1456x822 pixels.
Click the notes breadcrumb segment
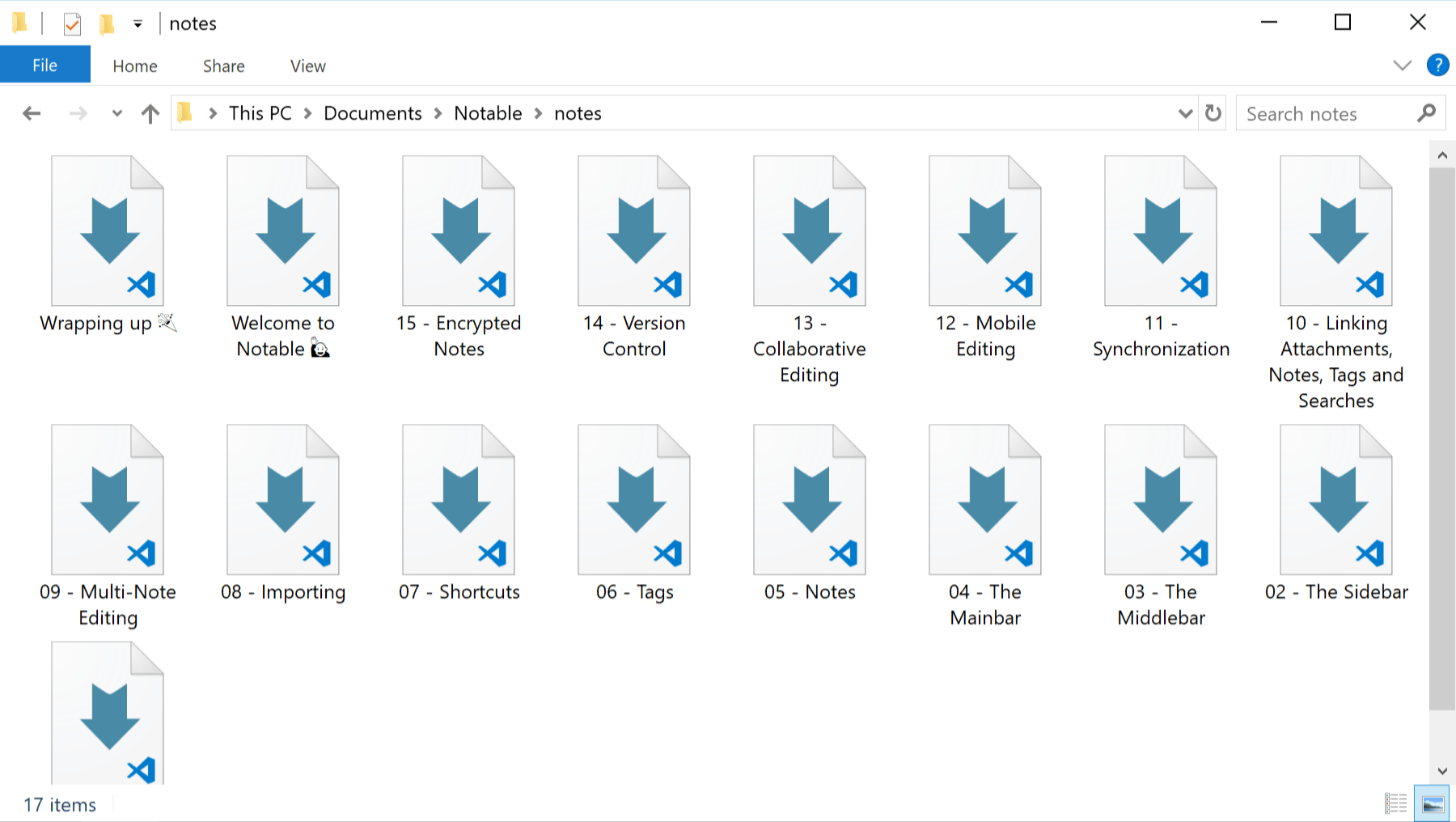(578, 113)
